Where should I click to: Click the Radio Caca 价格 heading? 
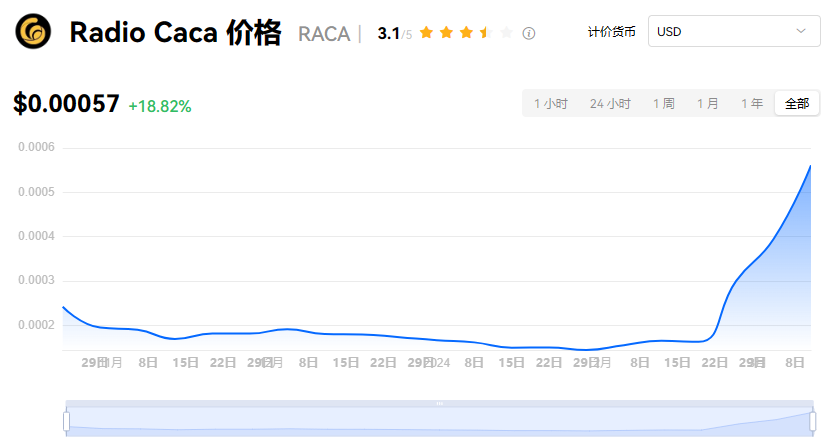(175, 32)
